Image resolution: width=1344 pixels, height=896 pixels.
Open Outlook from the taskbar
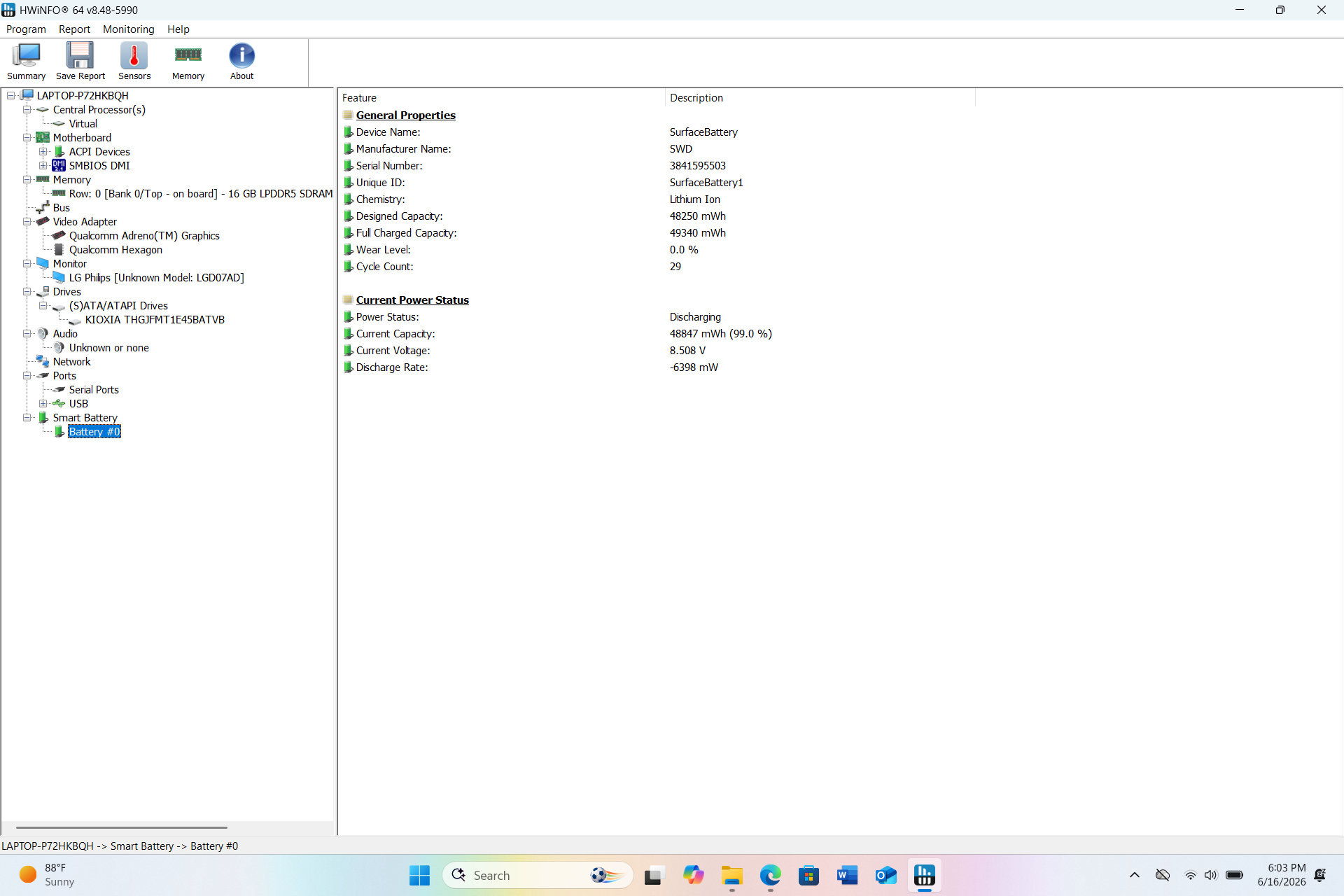coord(885,875)
